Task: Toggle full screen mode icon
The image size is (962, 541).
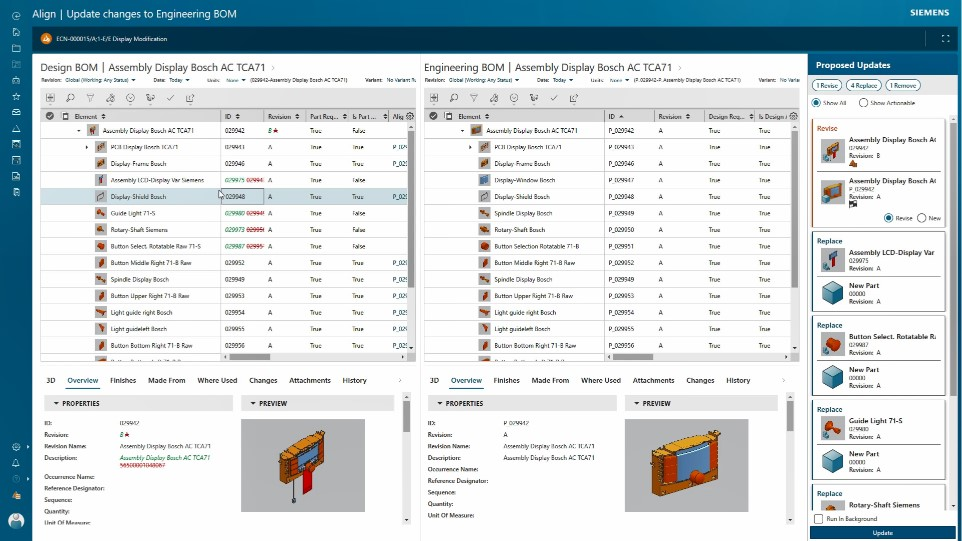Action: pos(945,39)
